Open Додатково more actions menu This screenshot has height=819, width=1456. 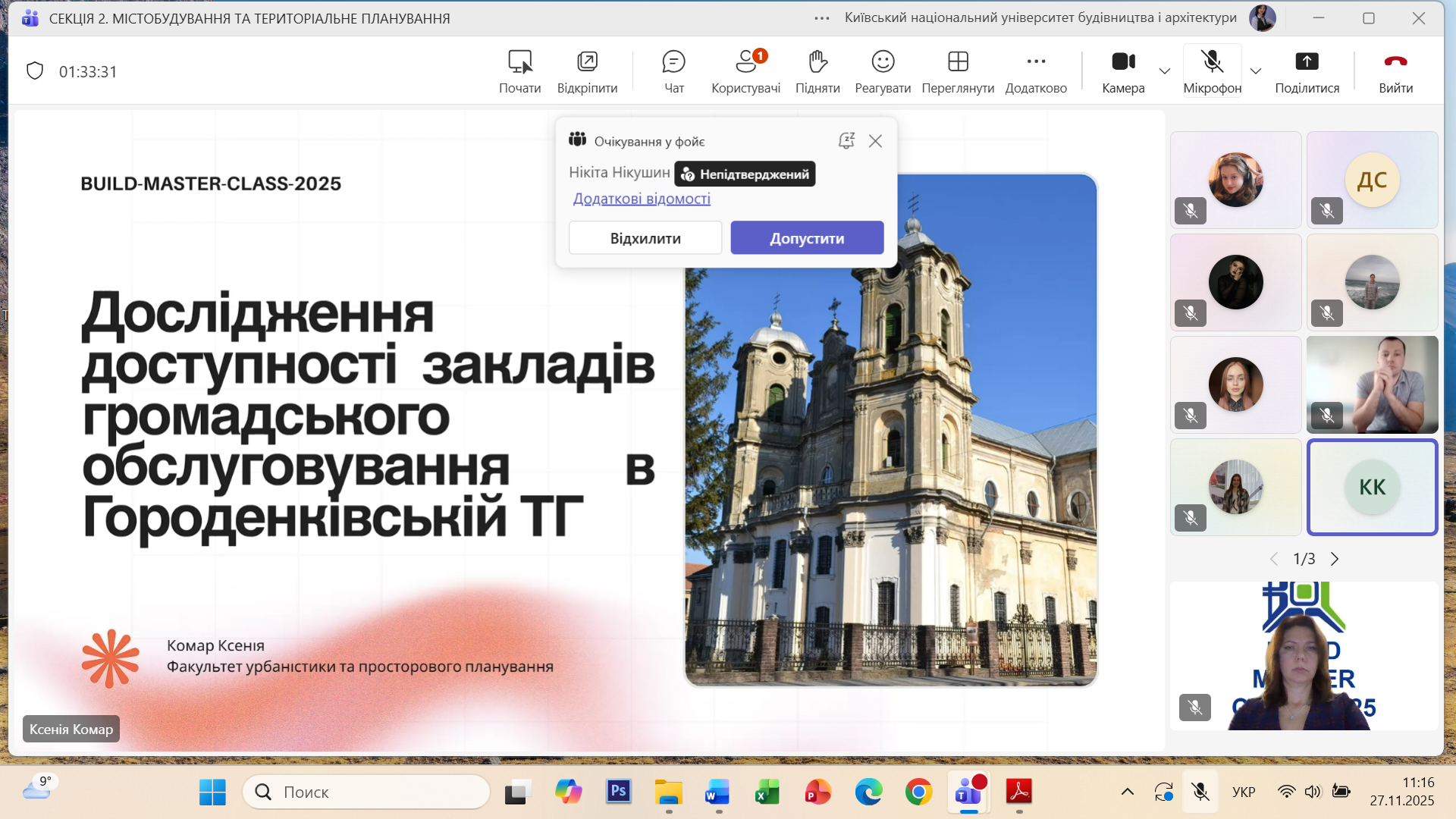(1036, 71)
